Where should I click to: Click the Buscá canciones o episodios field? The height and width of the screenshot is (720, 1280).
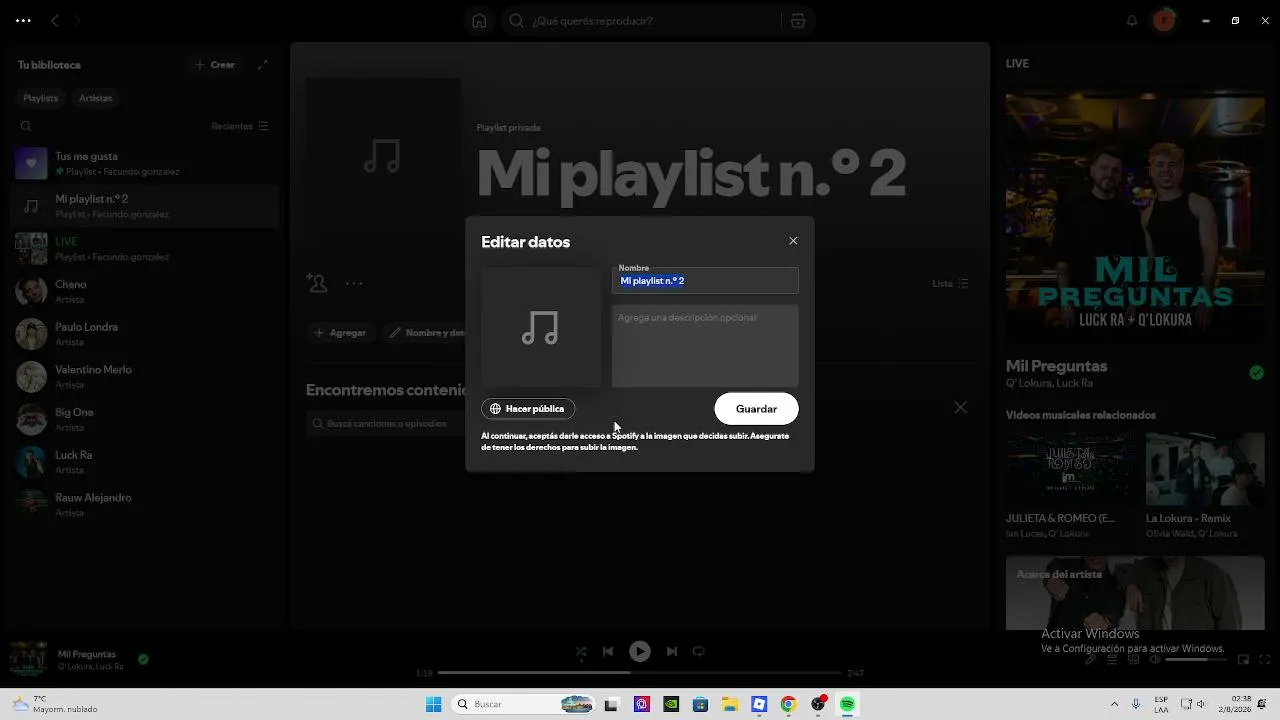pos(386,424)
